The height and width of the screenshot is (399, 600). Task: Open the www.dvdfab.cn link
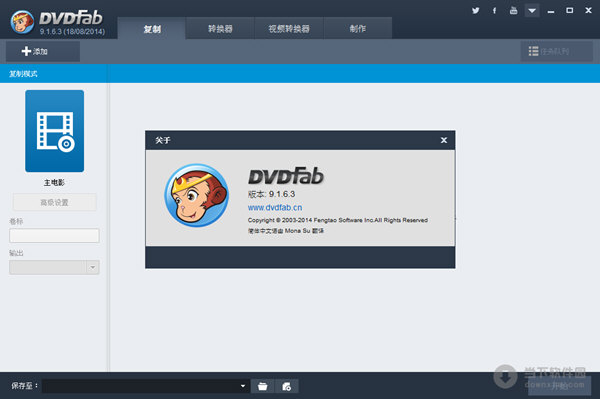275,208
